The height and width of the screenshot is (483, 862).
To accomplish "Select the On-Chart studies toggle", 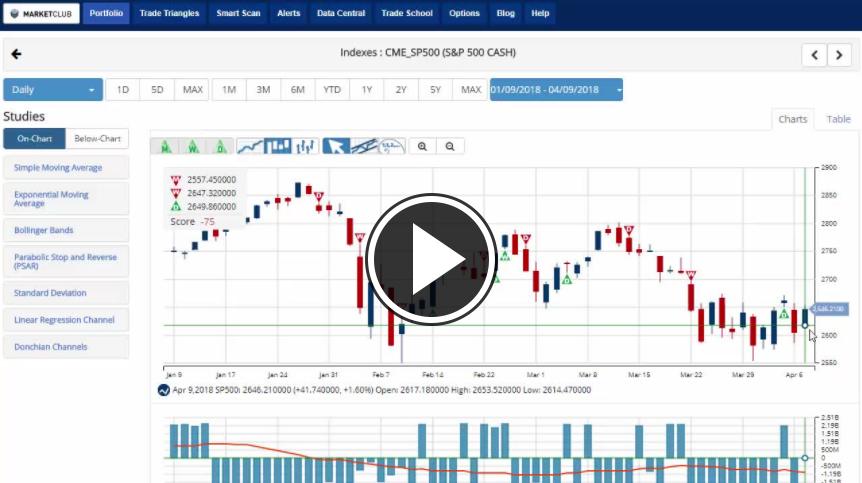I will tap(34, 139).
